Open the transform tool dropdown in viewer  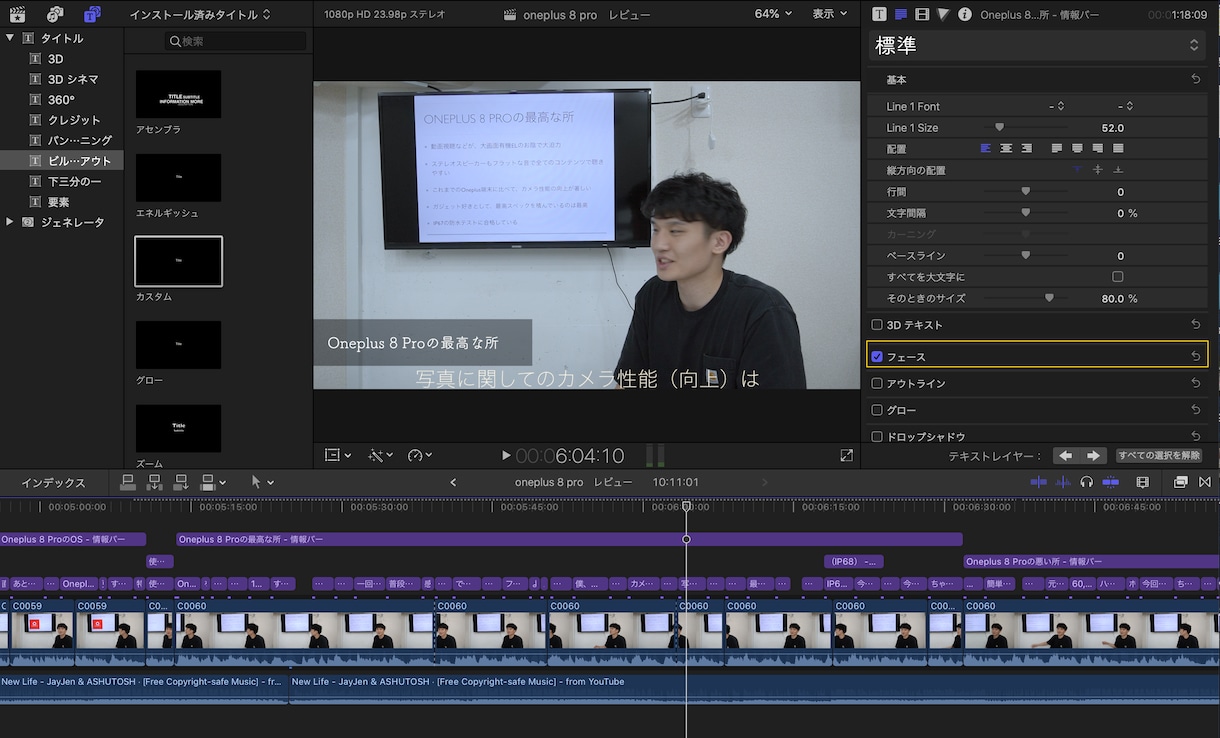point(338,455)
